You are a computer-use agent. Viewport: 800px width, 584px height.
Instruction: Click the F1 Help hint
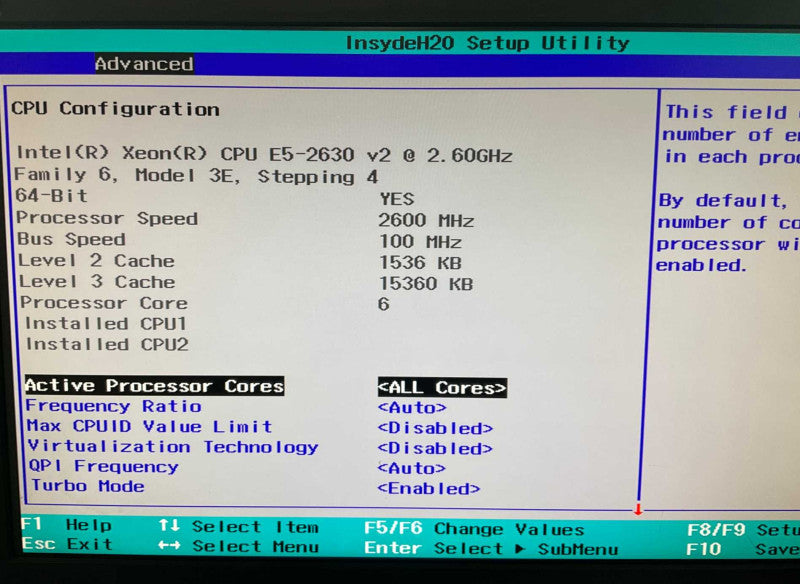click(x=66, y=524)
